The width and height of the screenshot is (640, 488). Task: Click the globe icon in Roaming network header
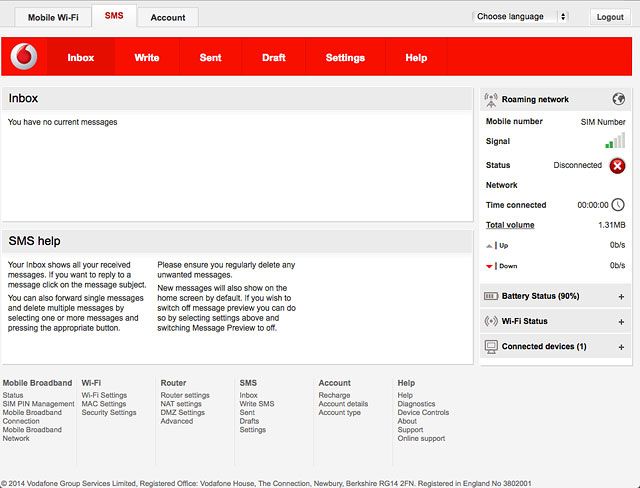point(619,99)
